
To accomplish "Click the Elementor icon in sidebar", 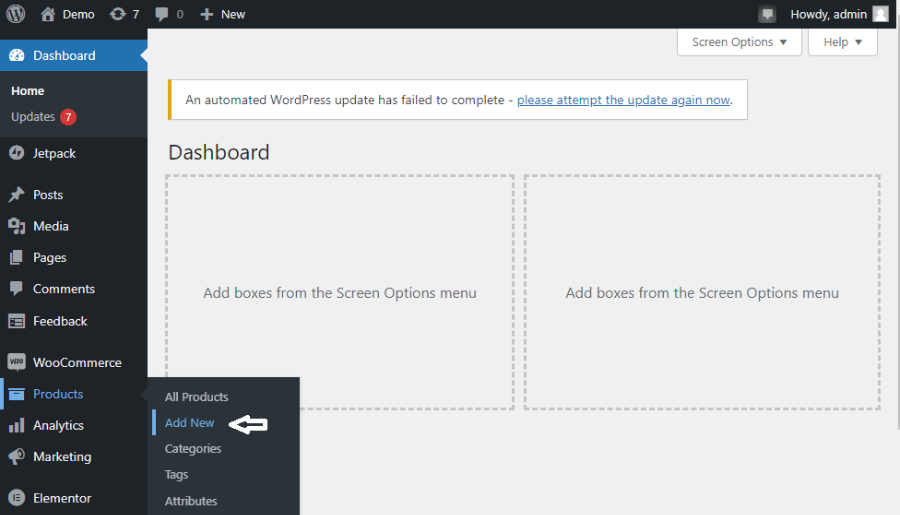I will click(x=17, y=498).
